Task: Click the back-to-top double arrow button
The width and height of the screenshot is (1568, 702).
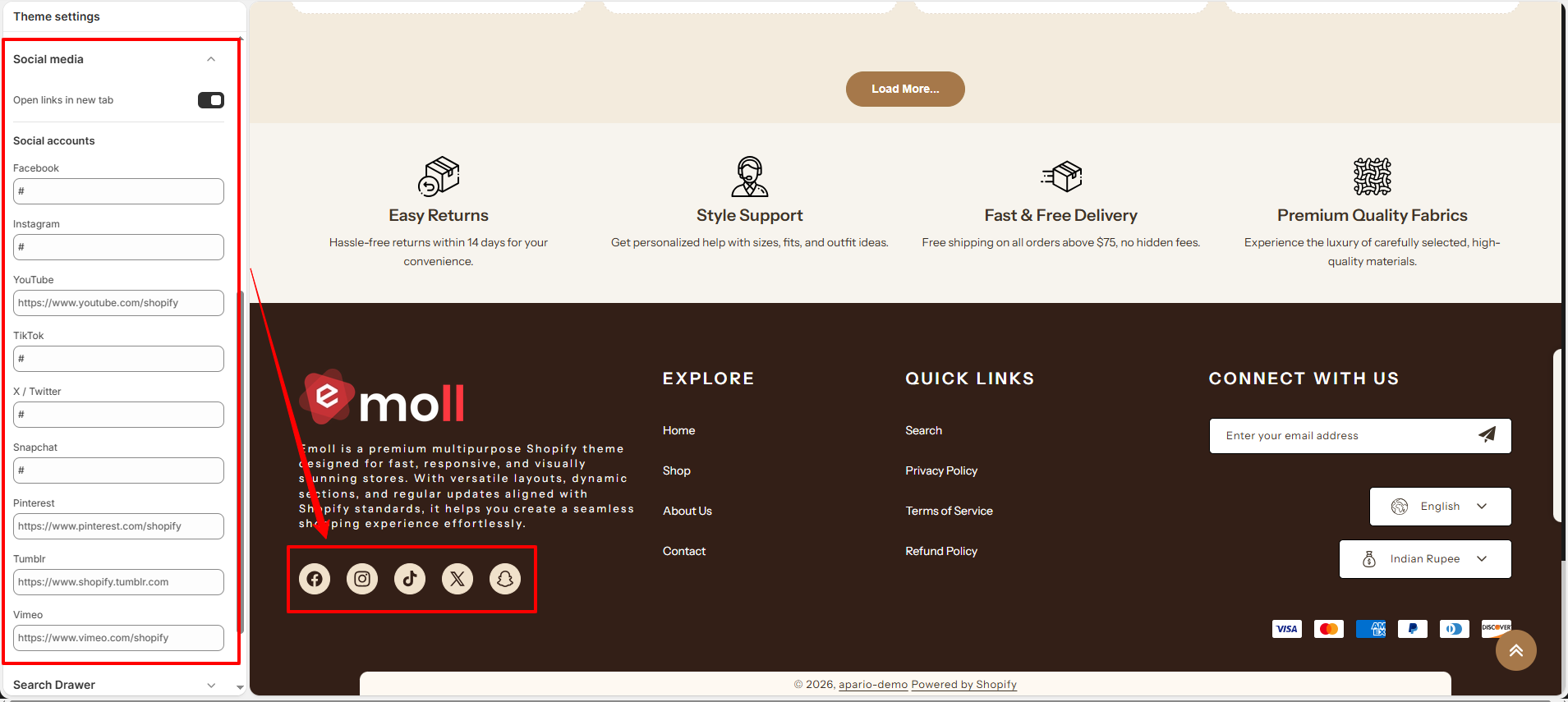Action: click(x=1516, y=650)
